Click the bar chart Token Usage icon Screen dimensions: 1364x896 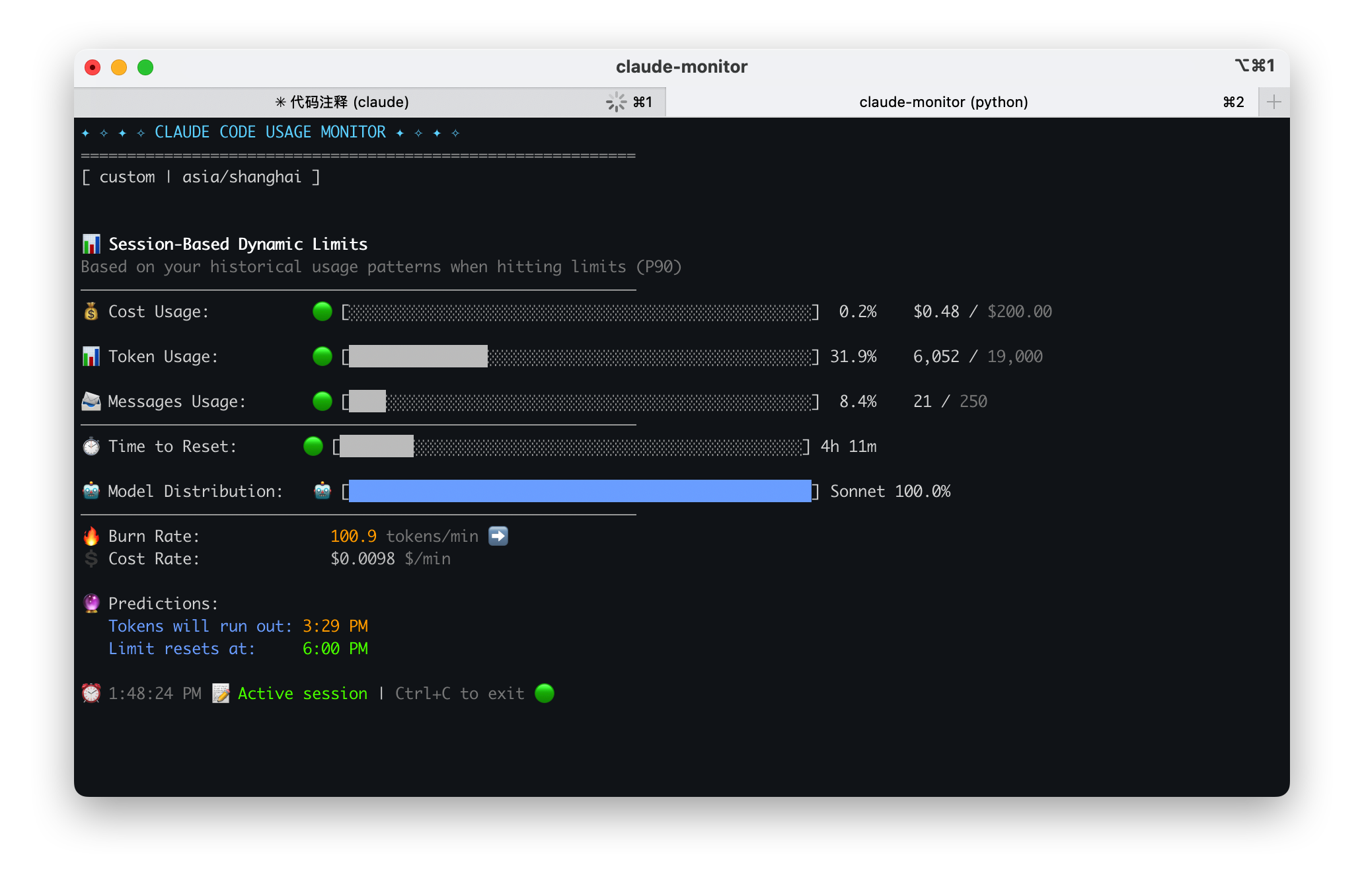91,356
